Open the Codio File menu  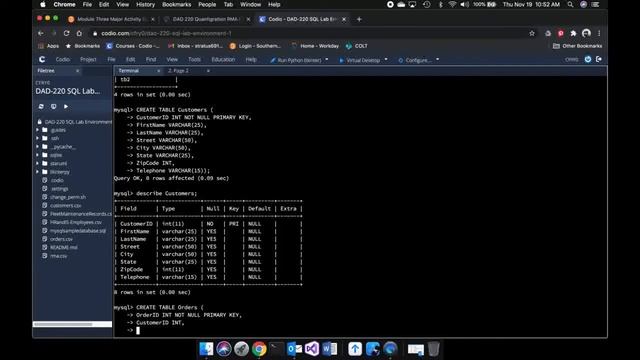pos(111,59)
